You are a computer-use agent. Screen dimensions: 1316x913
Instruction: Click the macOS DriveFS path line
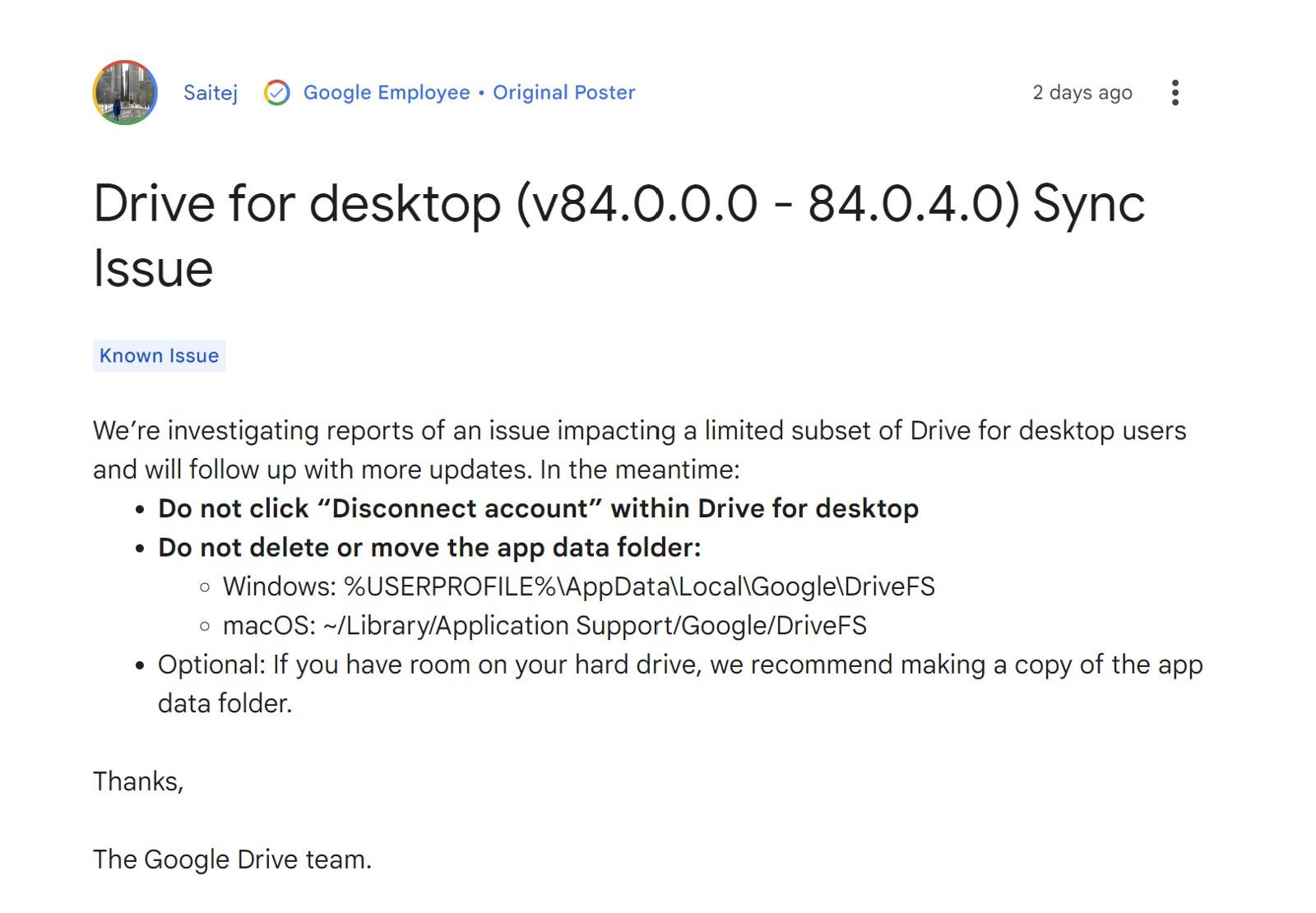pos(544,626)
